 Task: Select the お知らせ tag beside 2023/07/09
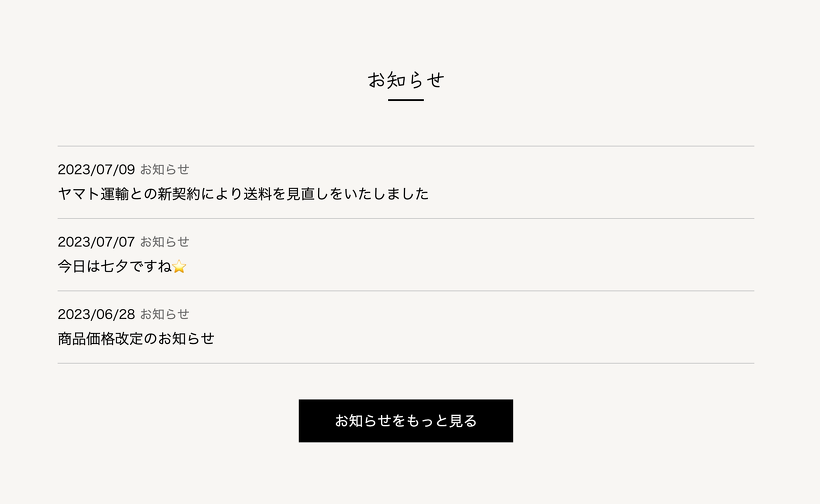pos(164,169)
